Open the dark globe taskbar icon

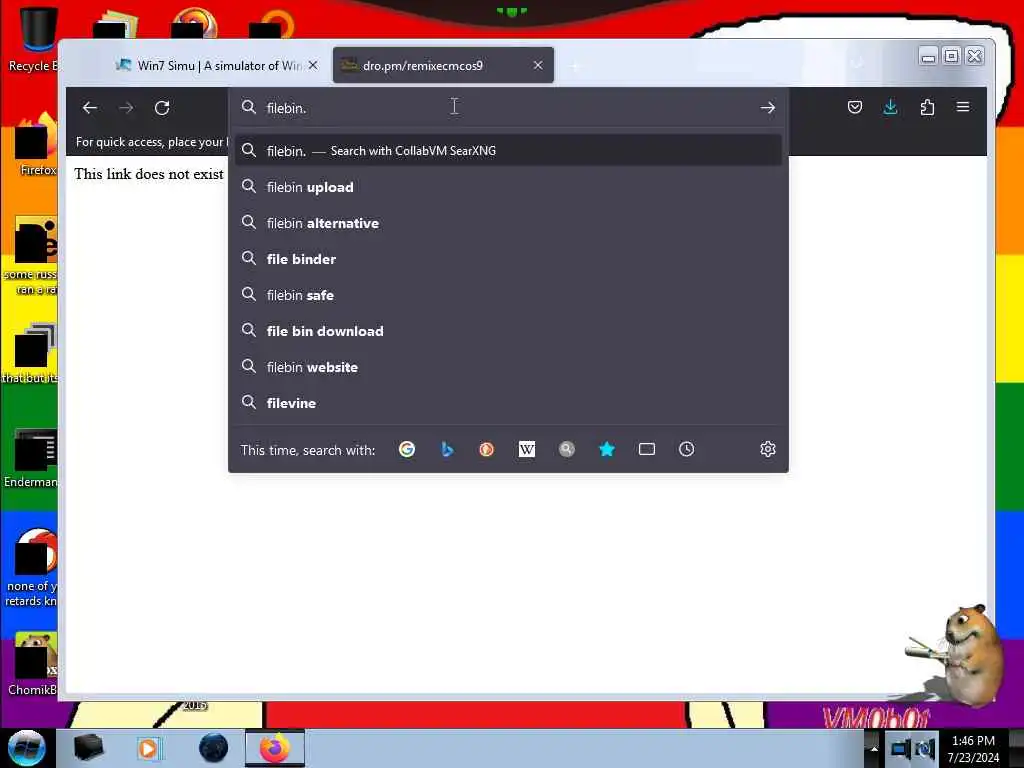pyautogui.click(x=213, y=748)
